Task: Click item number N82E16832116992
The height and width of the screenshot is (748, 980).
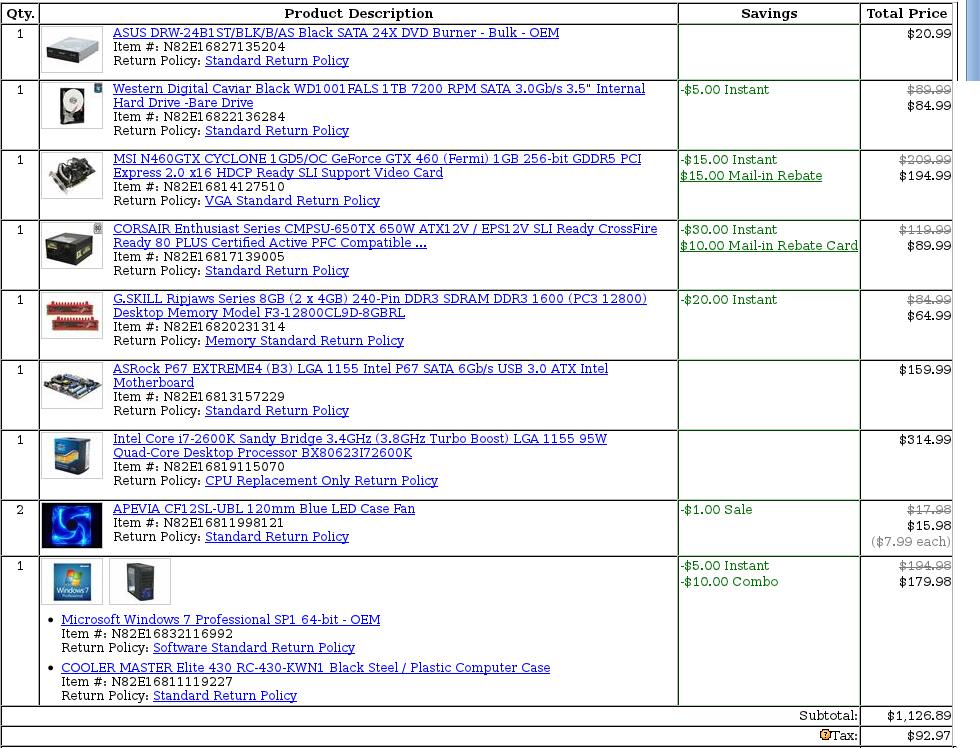Action: click(x=172, y=634)
